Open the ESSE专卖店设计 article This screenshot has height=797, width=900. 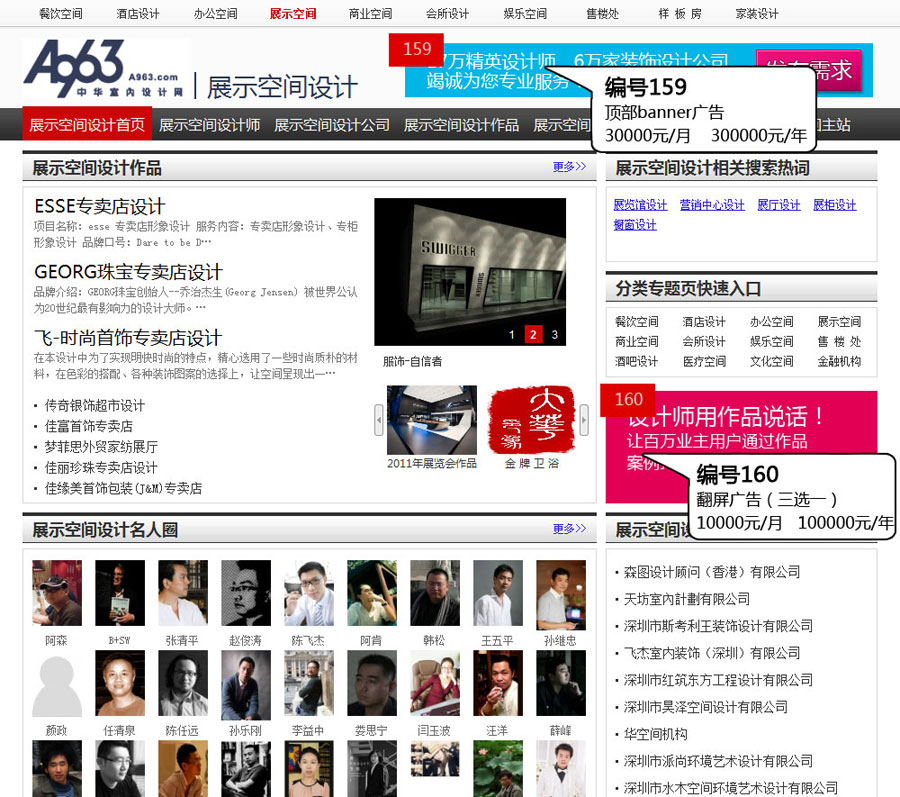100,206
